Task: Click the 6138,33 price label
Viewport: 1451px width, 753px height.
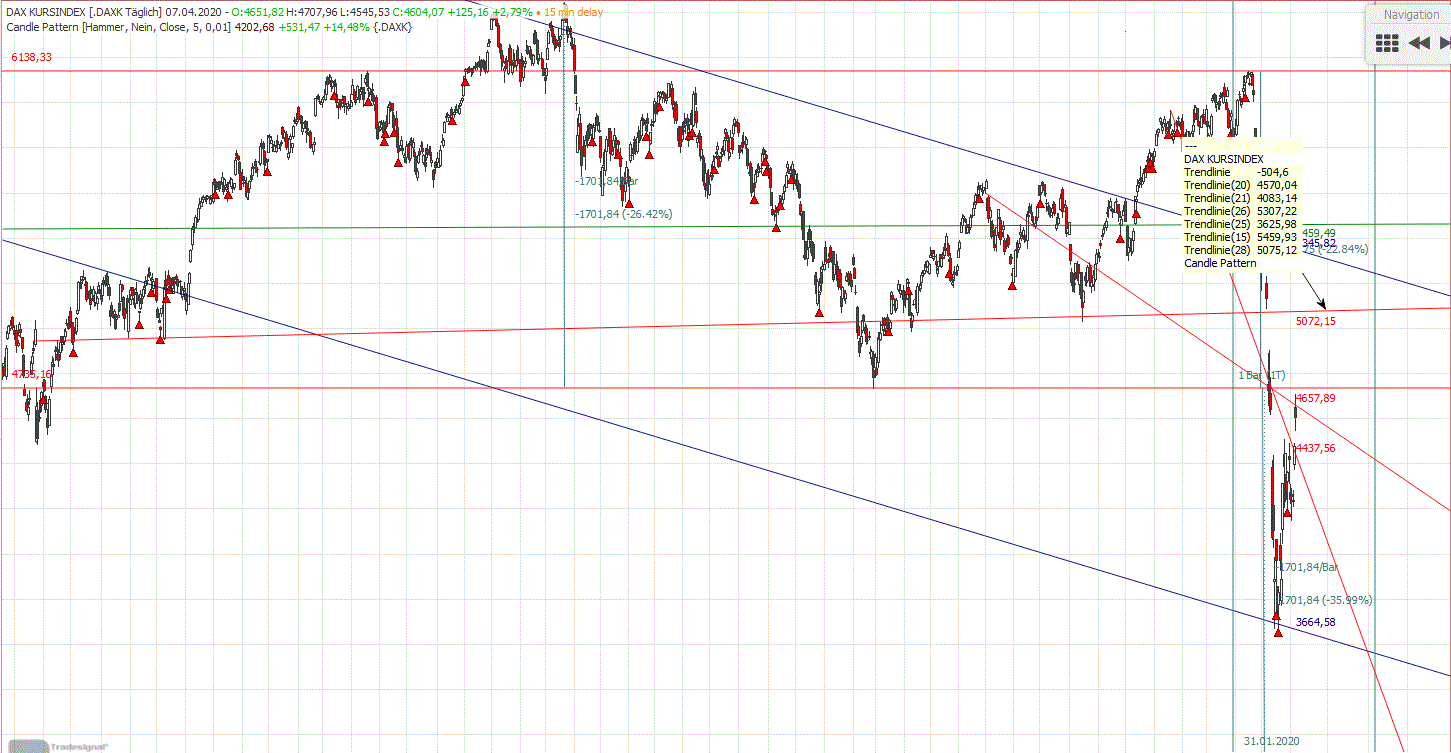Action: pos(30,57)
